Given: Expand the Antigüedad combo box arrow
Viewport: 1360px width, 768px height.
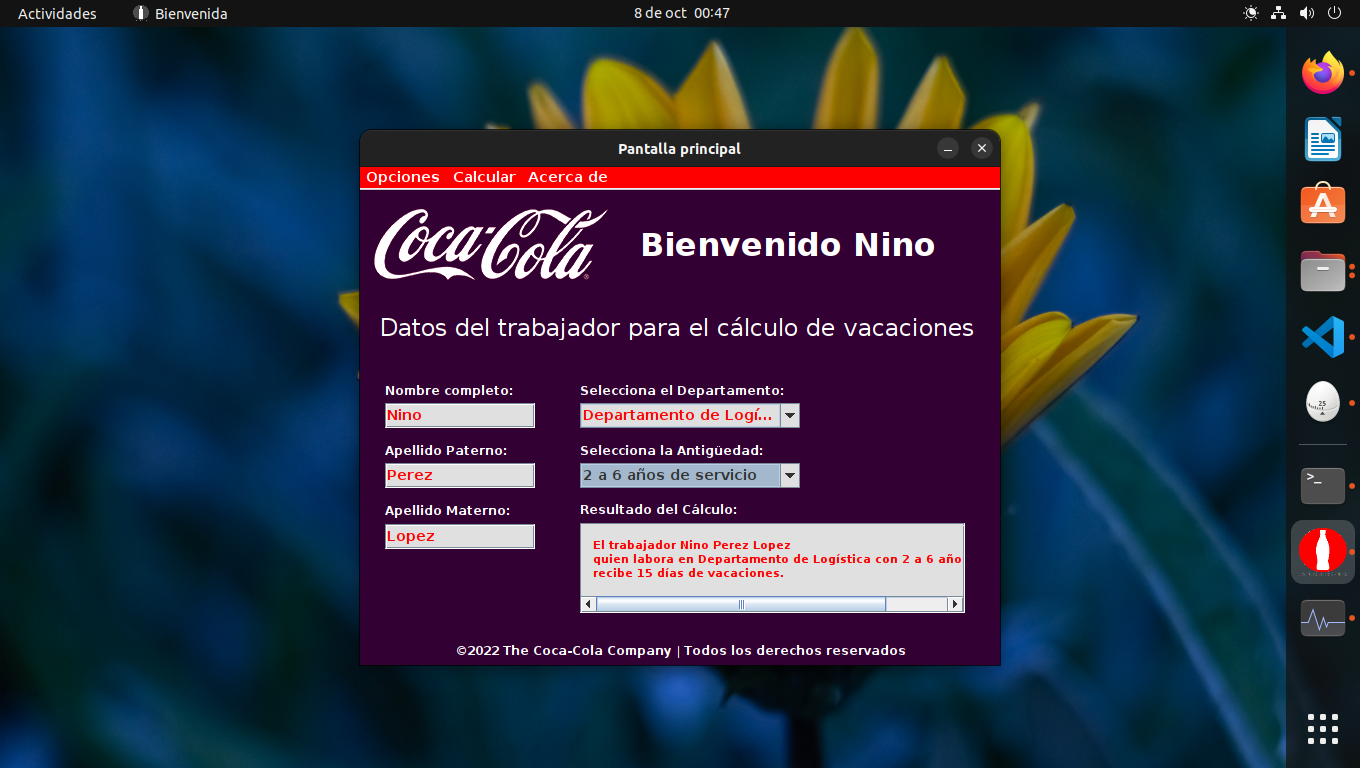Looking at the screenshot, I should pos(790,475).
